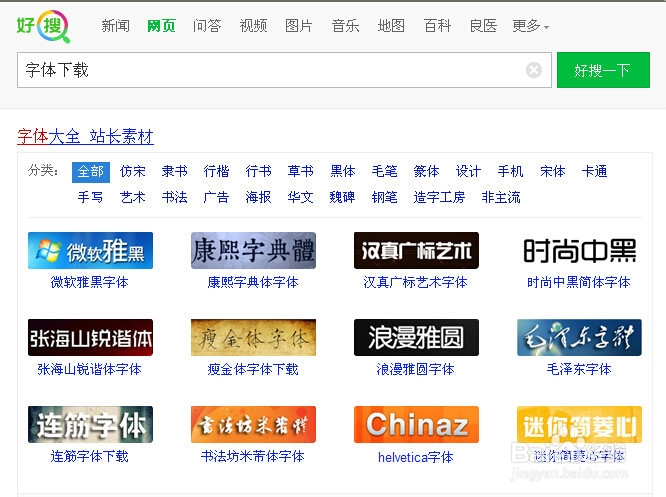Open the 字体大全_站长素材 result link
This screenshot has width=666, height=497.
click(x=85, y=136)
